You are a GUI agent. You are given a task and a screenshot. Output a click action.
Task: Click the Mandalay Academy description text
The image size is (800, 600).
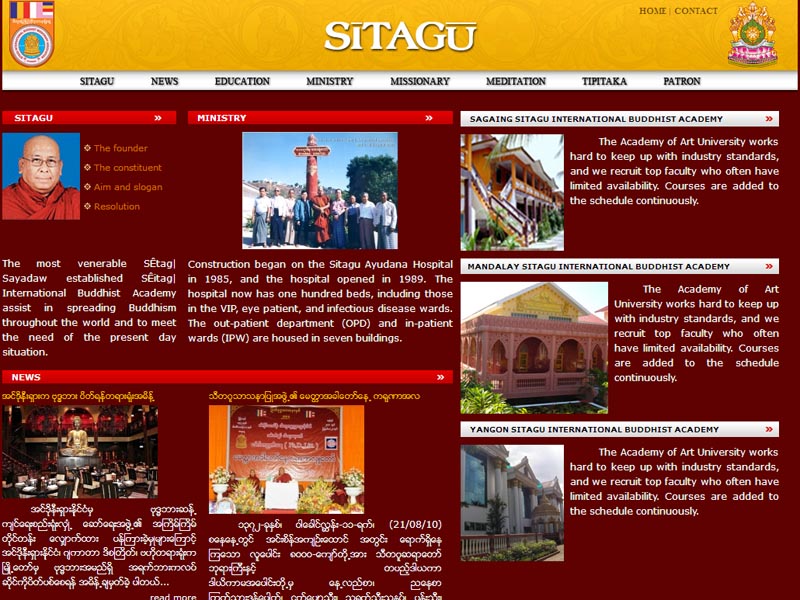[696, 333]
